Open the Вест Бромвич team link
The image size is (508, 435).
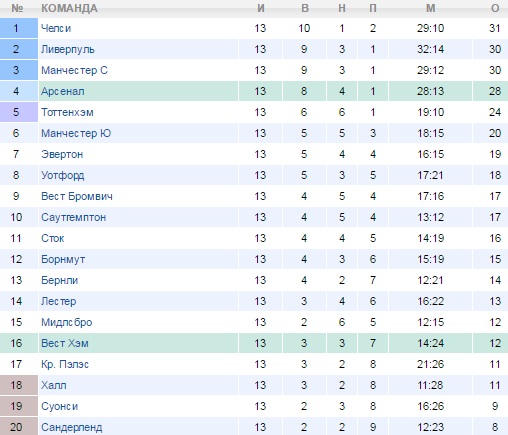tap(77, 196)
